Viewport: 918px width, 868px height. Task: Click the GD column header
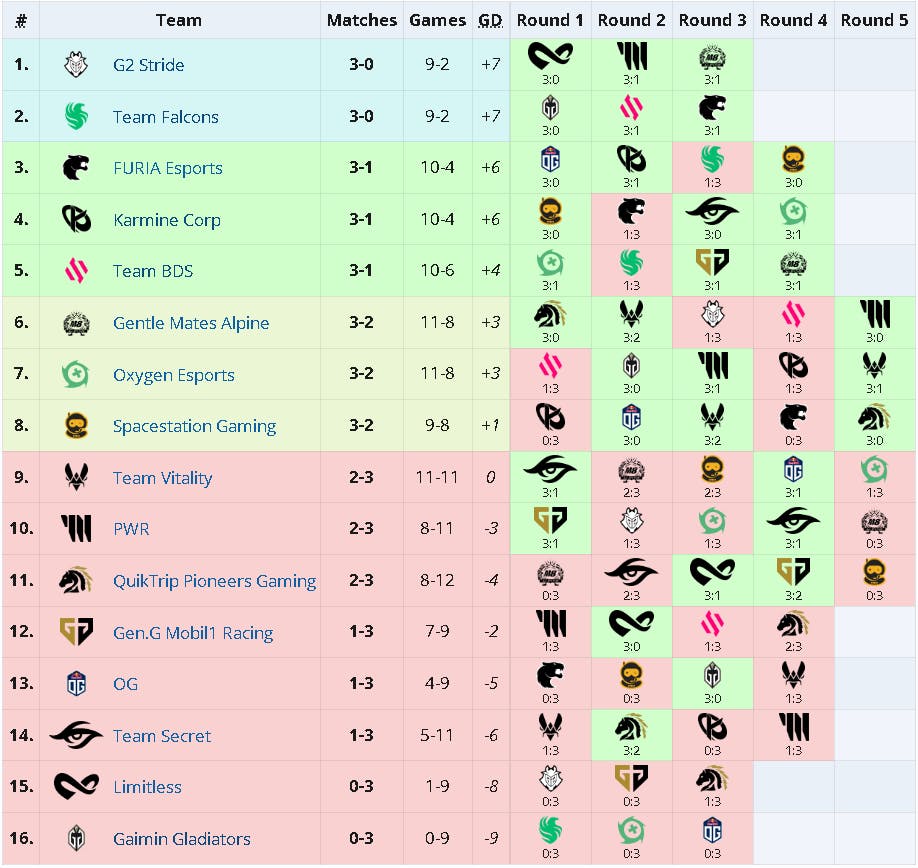coord(490,20)
